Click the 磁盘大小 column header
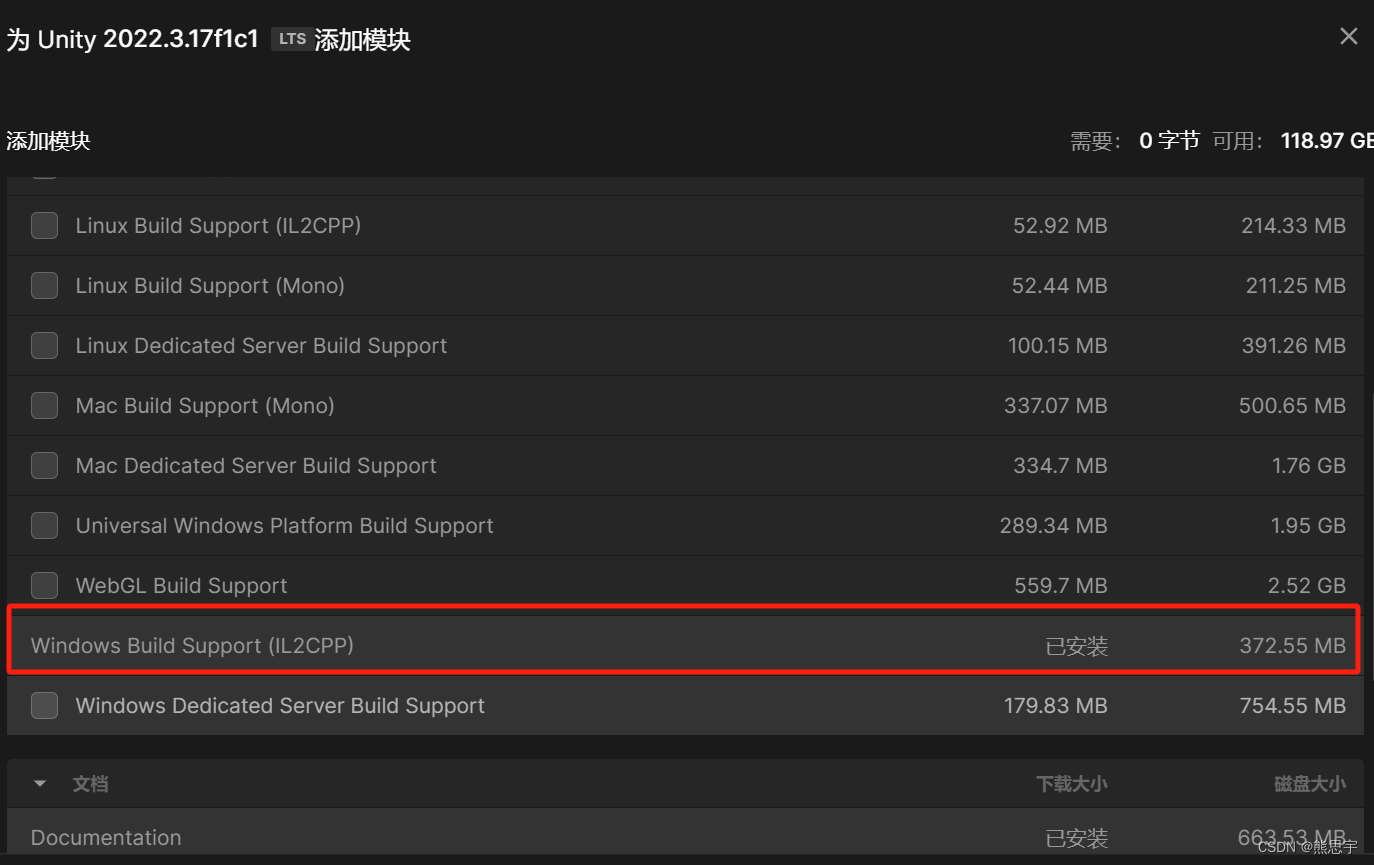This screenshot has height=865, width=1374. point(1310,784)
